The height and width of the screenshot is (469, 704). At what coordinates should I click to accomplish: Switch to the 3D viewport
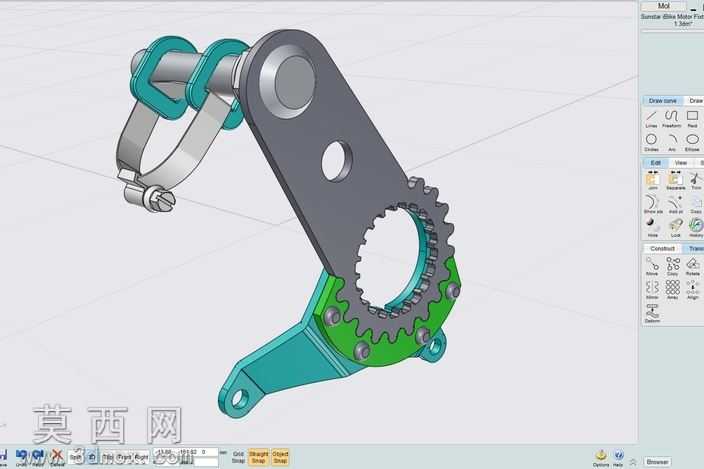coord(92,457)
